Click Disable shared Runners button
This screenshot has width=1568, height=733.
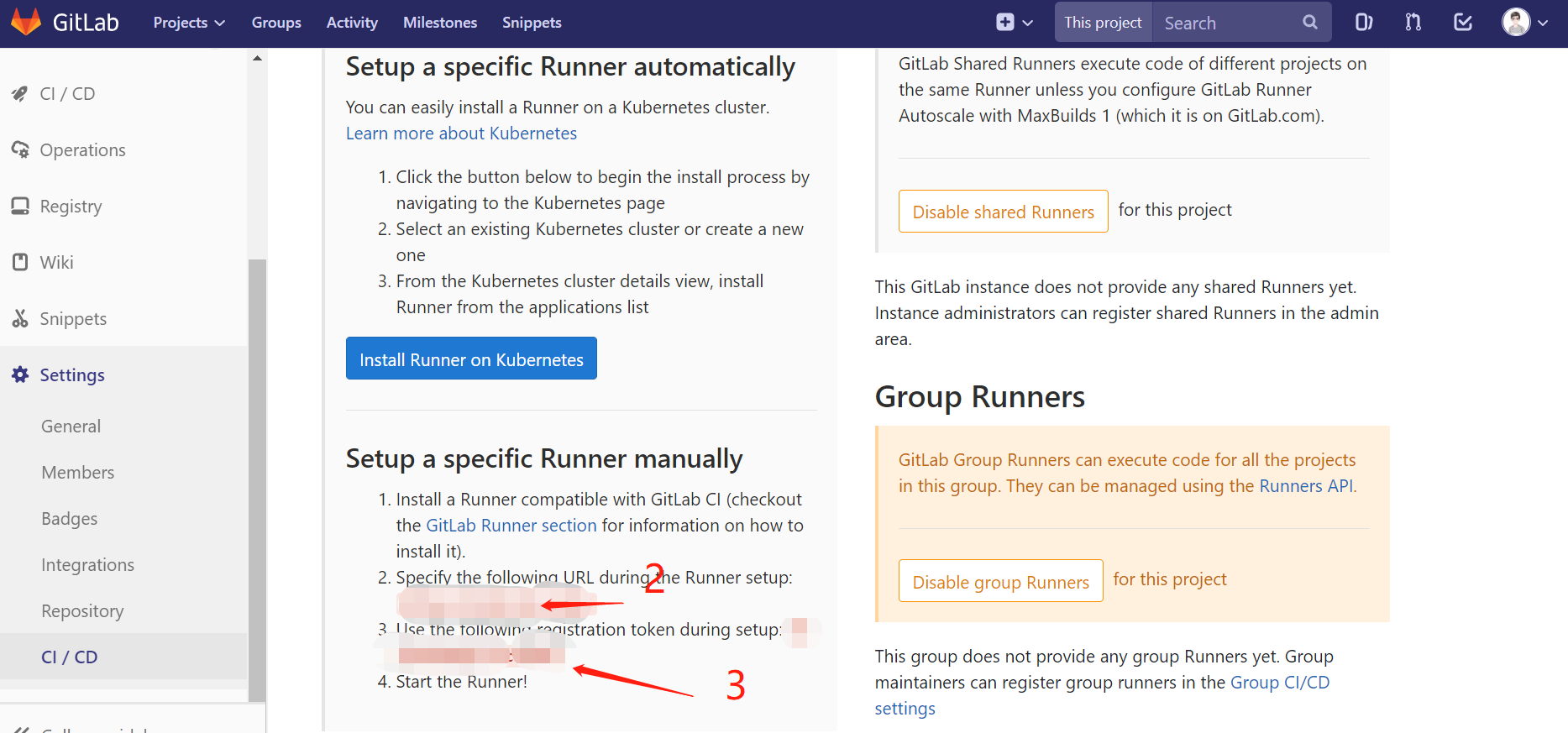(1003, 212)
